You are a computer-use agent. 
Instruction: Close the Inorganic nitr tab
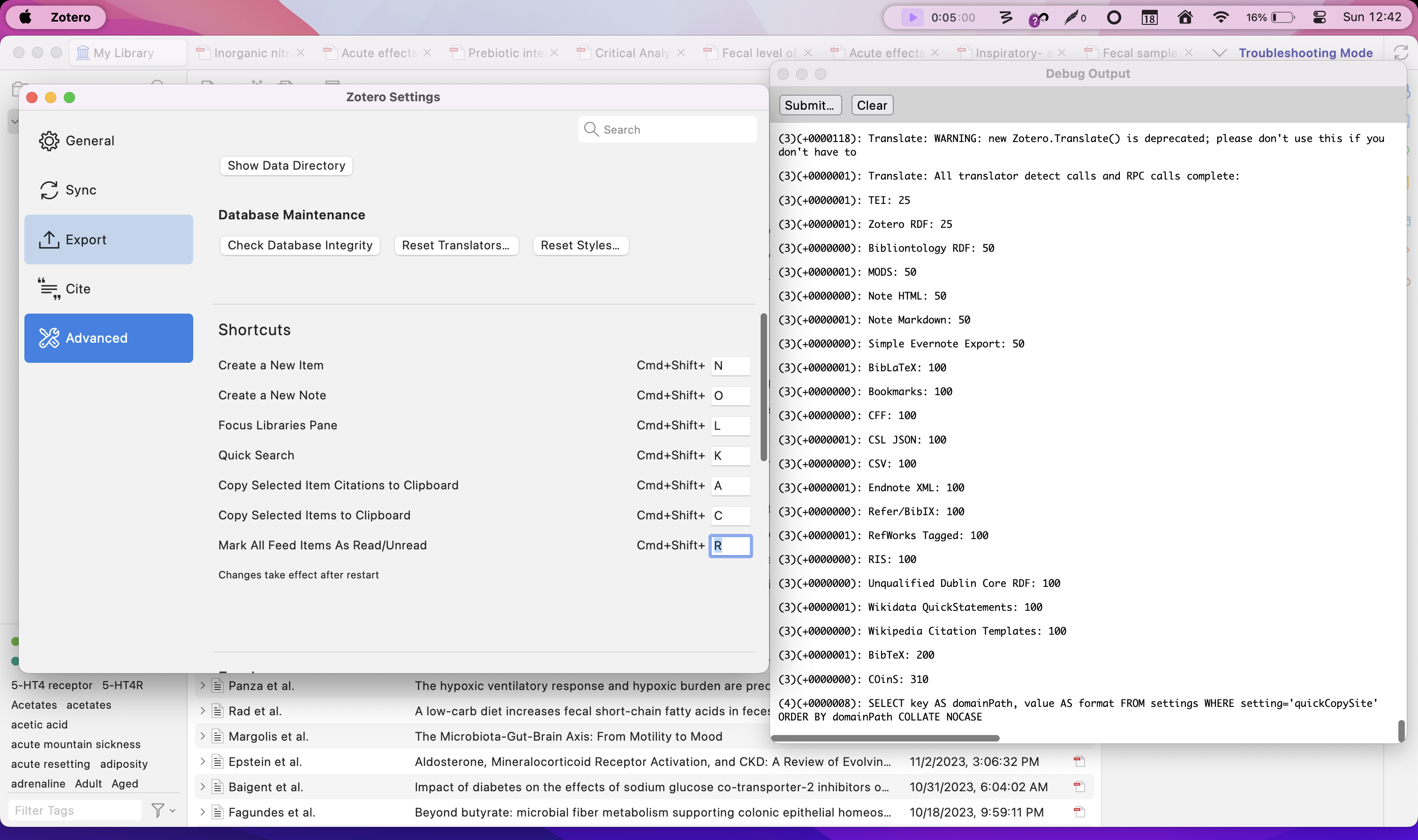coord(301,52)
